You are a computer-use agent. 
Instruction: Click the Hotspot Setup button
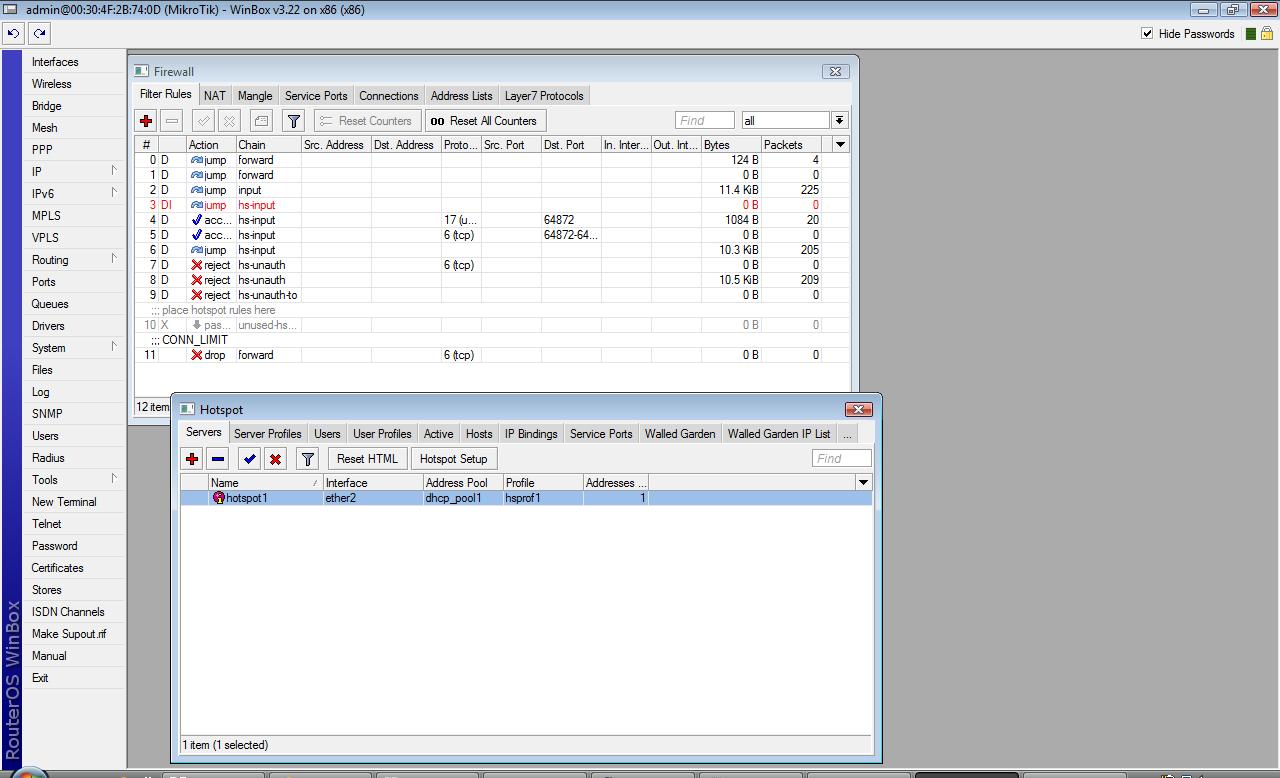[x=453, y=459]
